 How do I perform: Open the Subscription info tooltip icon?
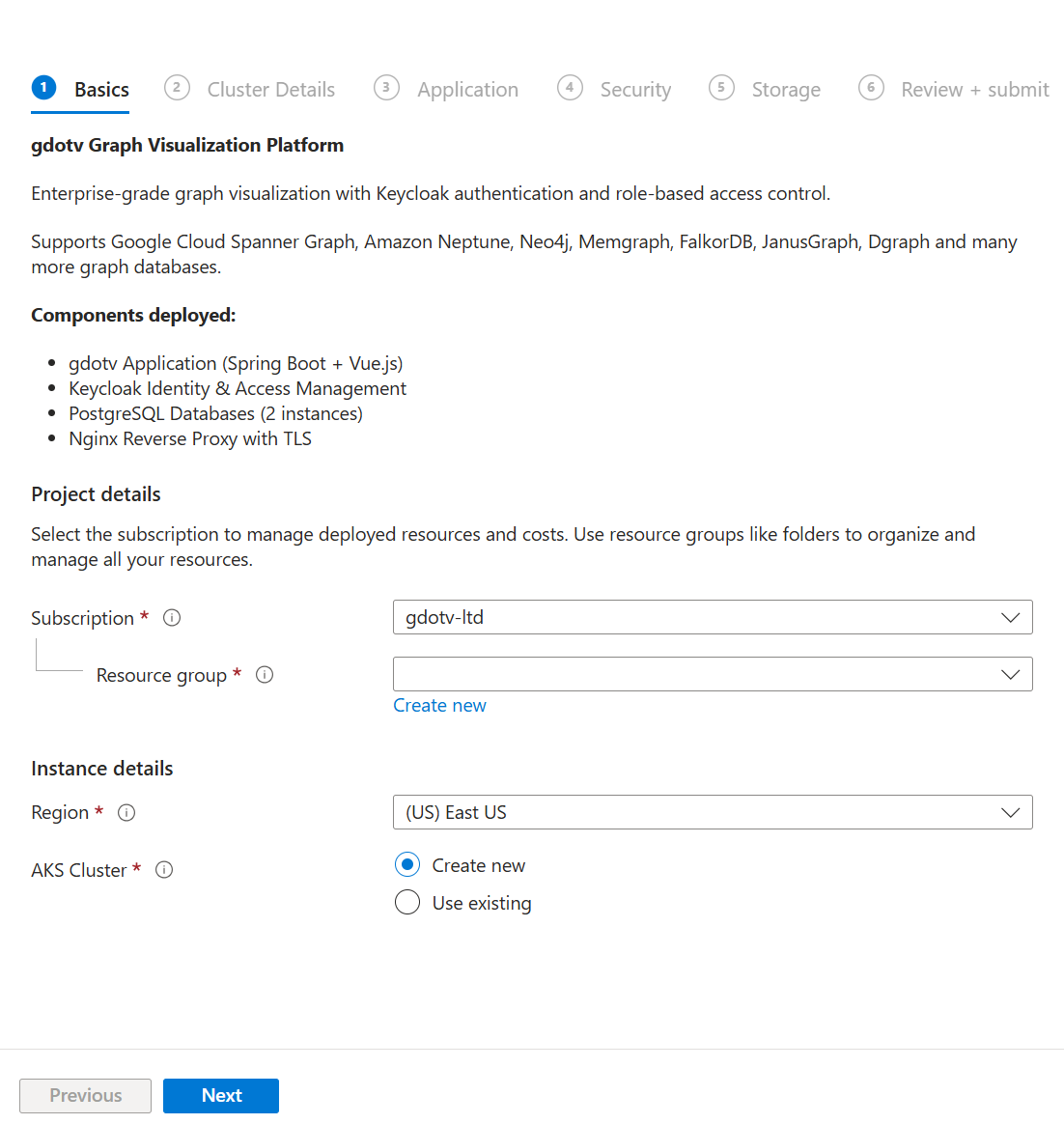click(172, 617)
